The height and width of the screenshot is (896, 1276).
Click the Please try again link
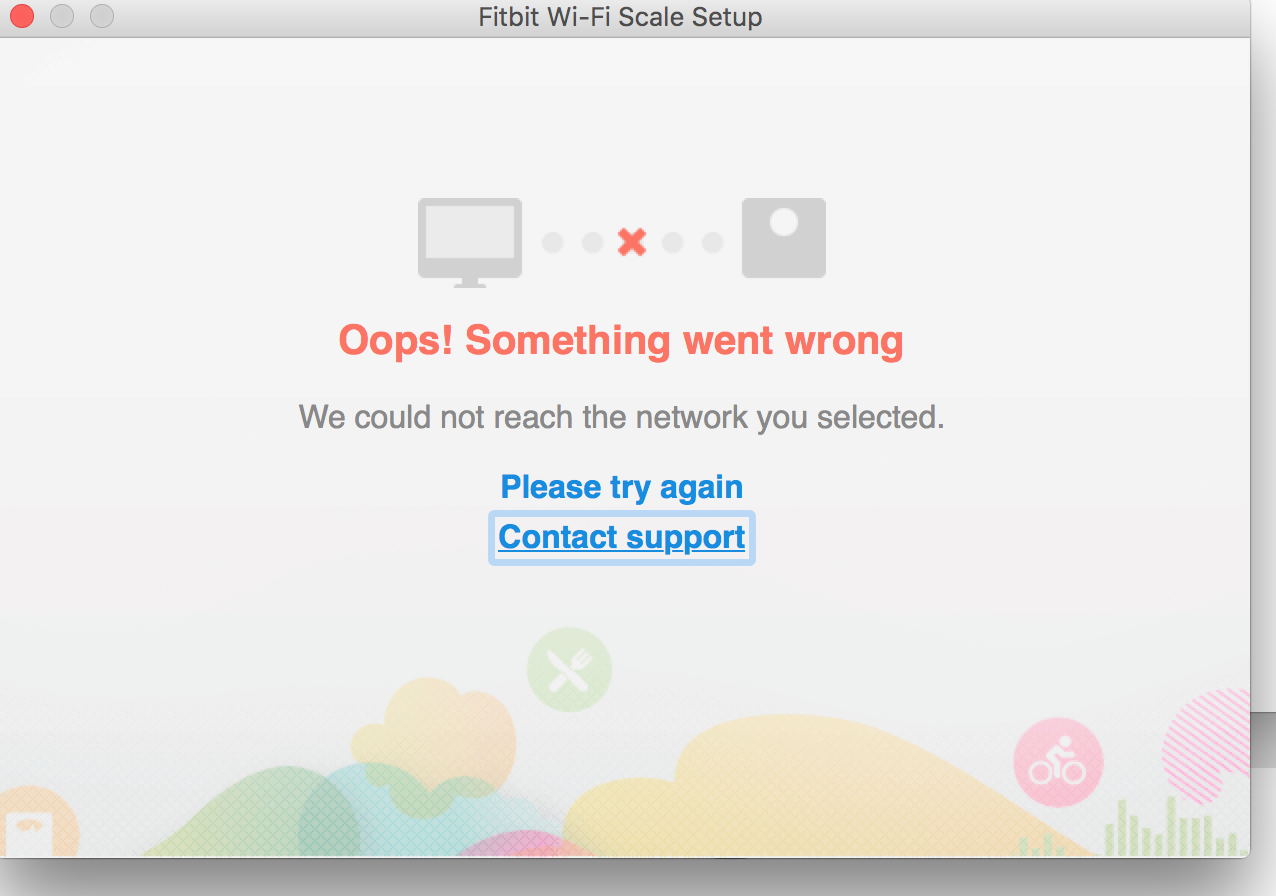coord(621,487)
